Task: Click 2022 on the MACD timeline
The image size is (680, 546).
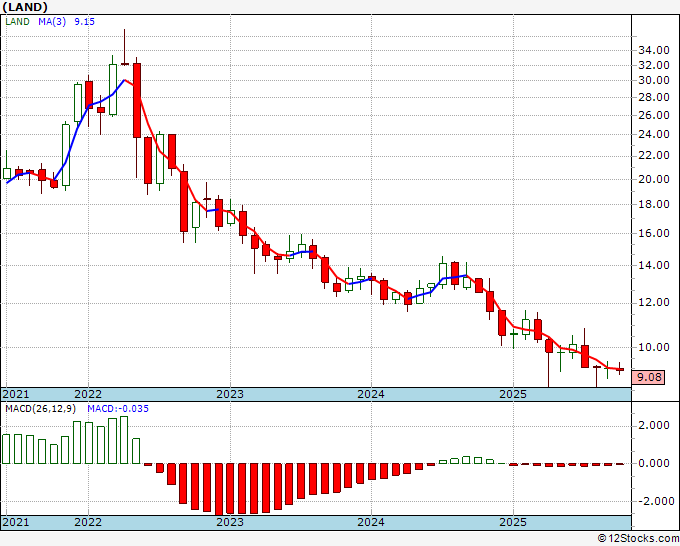Action: [x=88, y=522]
